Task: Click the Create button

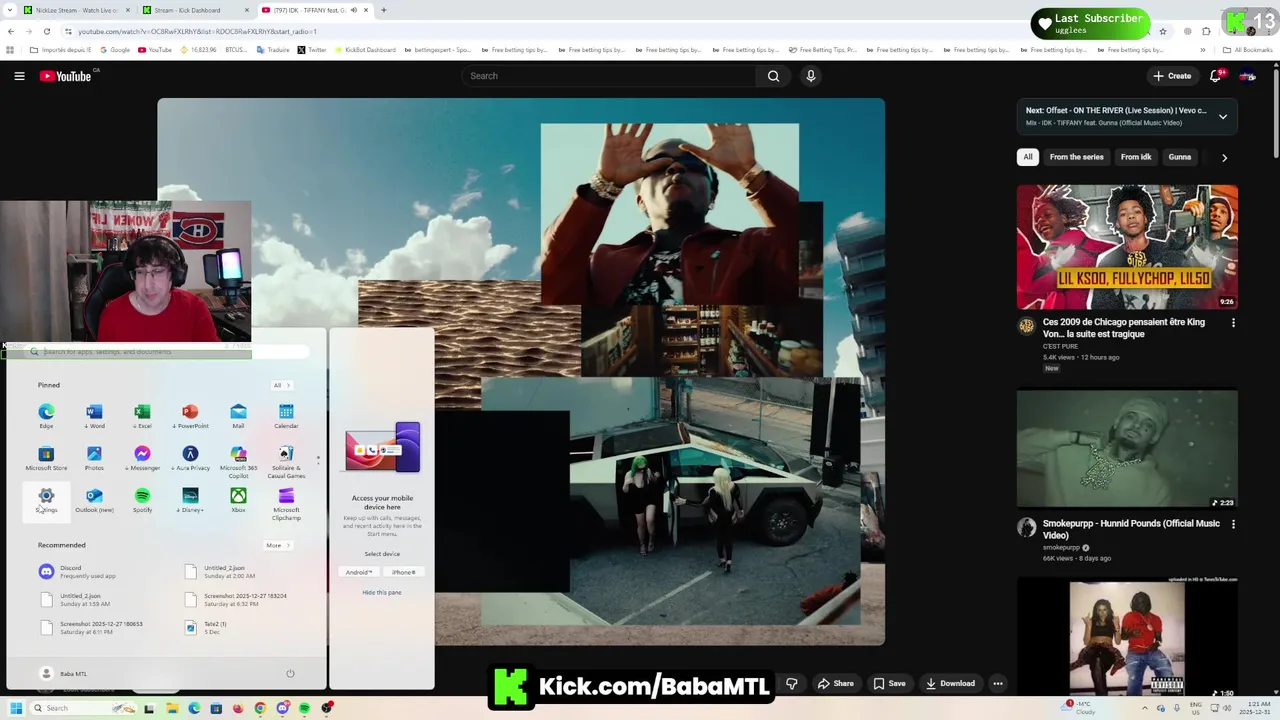Action: click(x=1172, y=76)
